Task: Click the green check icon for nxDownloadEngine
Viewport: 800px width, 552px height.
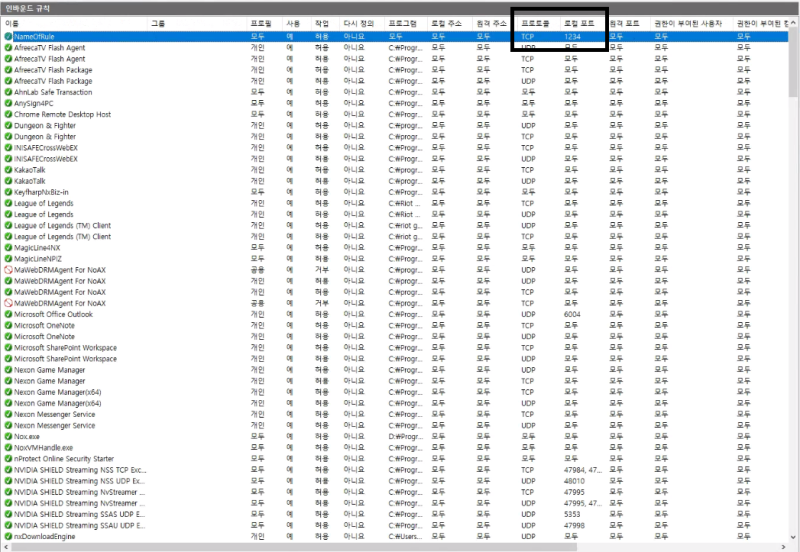Action: [x=8, y=537]
